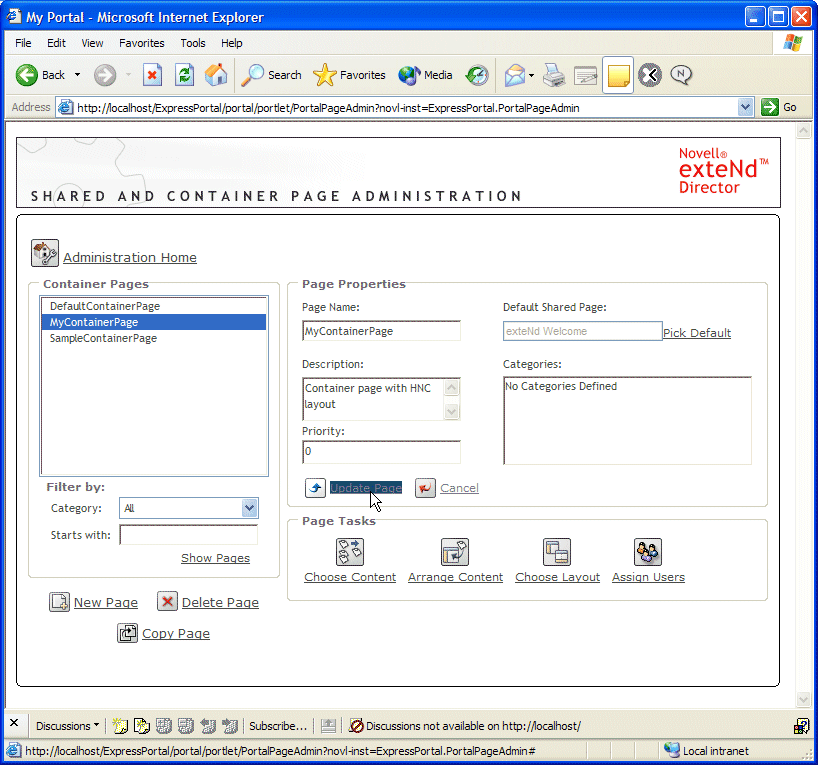
Task: Click the blue Update Page arrow icon
Action: pyautogui.click(x=315, y=487)
